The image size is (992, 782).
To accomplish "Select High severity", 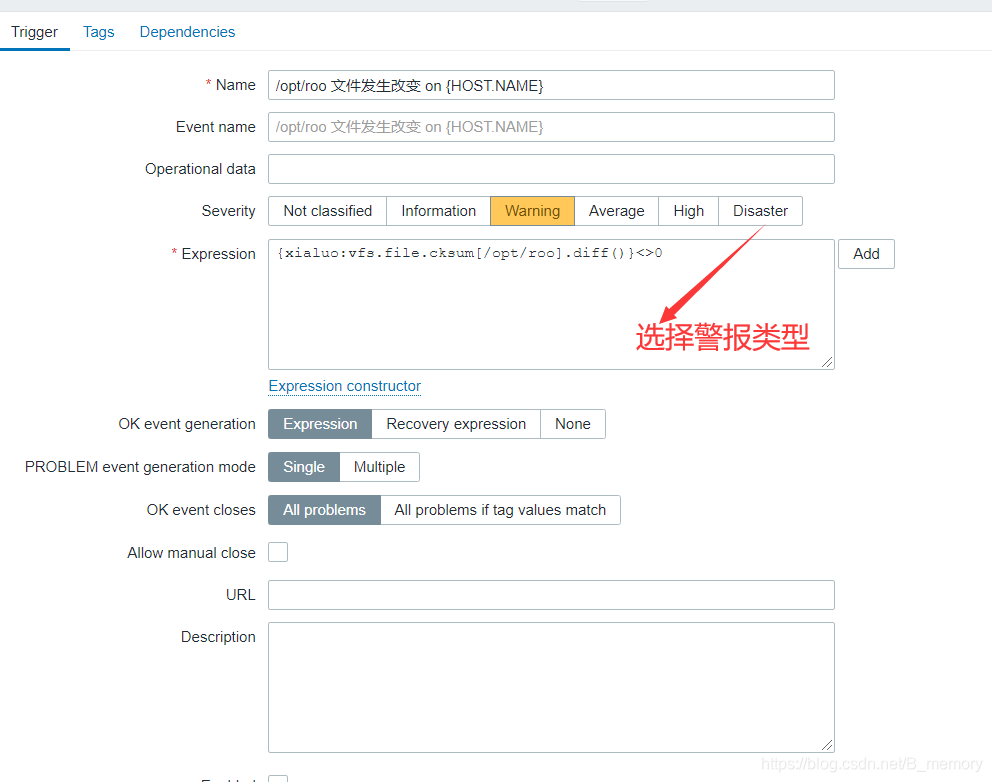I will coord(688,211).
